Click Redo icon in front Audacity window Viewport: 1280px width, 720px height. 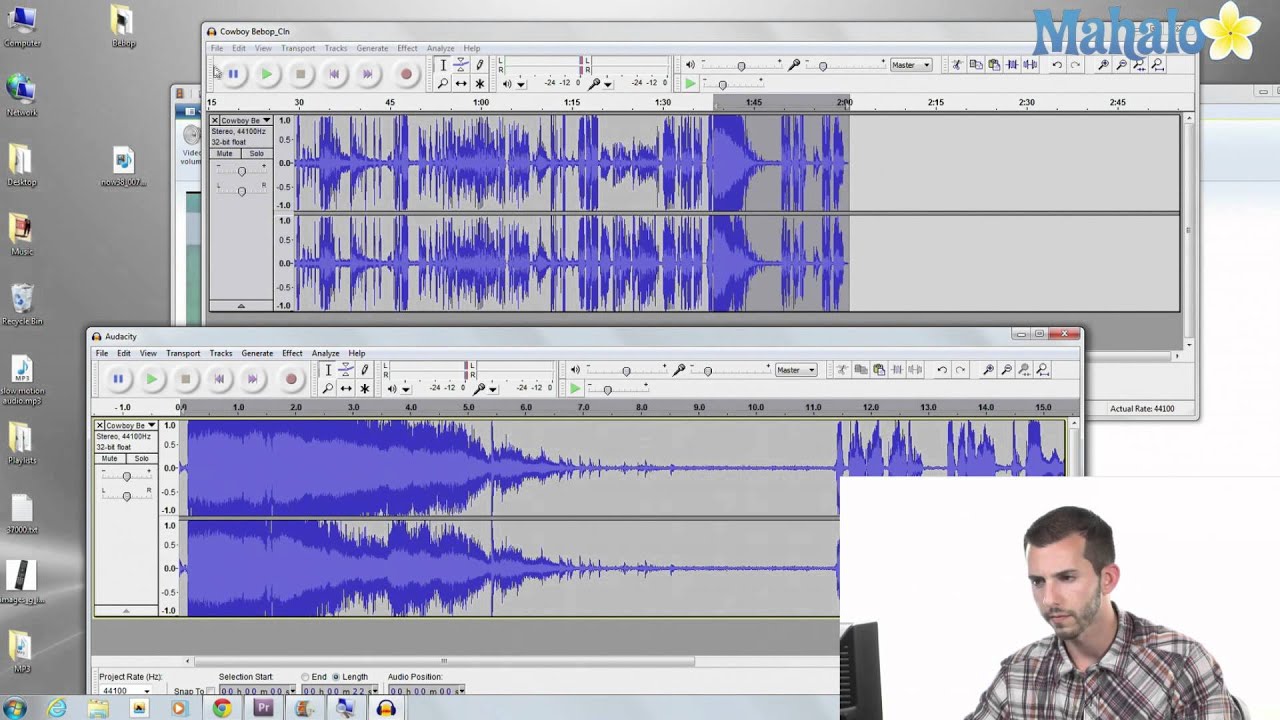(960, 370)
